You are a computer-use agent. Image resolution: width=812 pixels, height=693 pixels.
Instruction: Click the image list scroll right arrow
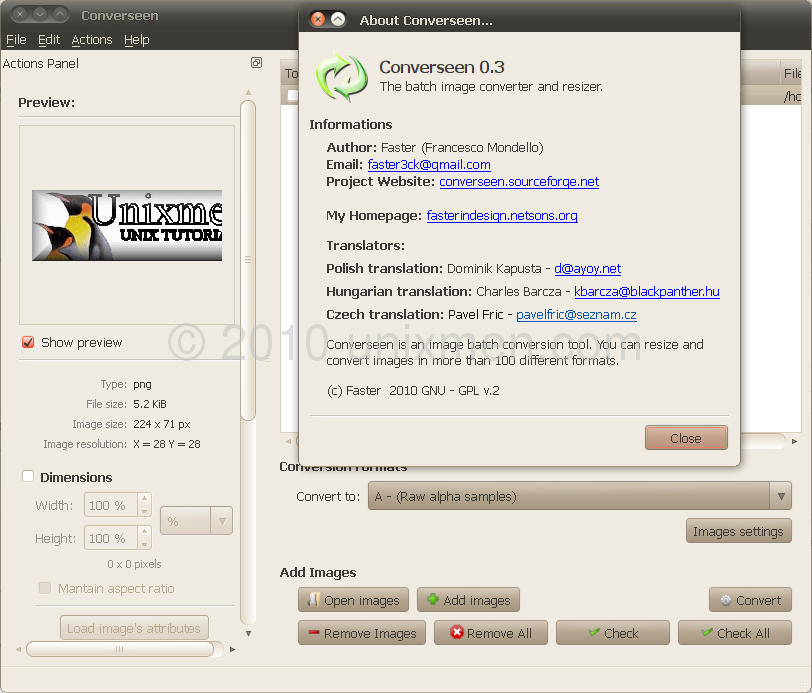(x=794, y=441)
